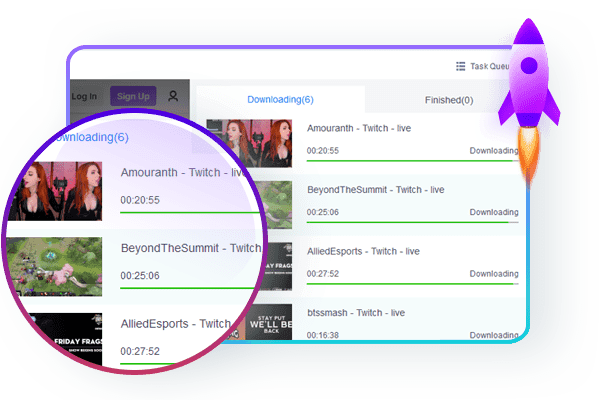
Task: Click the Task Queue text label
Action: [x=491, y=67]
